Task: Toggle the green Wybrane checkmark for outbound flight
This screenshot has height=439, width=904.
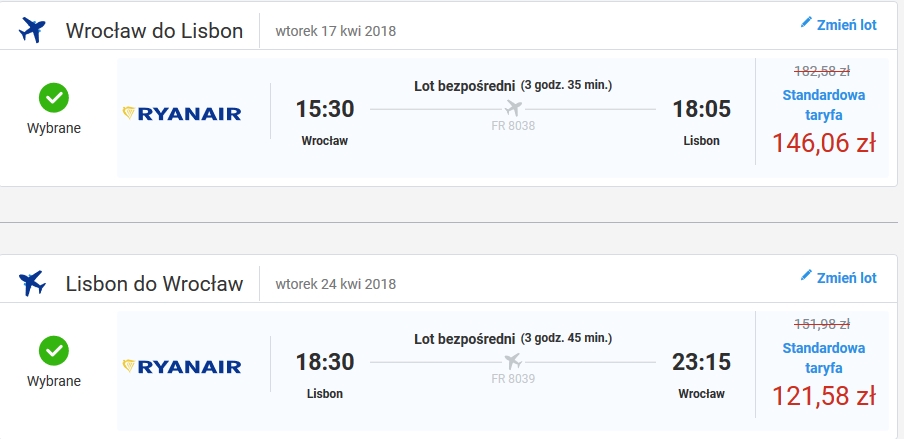Action: tap(54, 97)
